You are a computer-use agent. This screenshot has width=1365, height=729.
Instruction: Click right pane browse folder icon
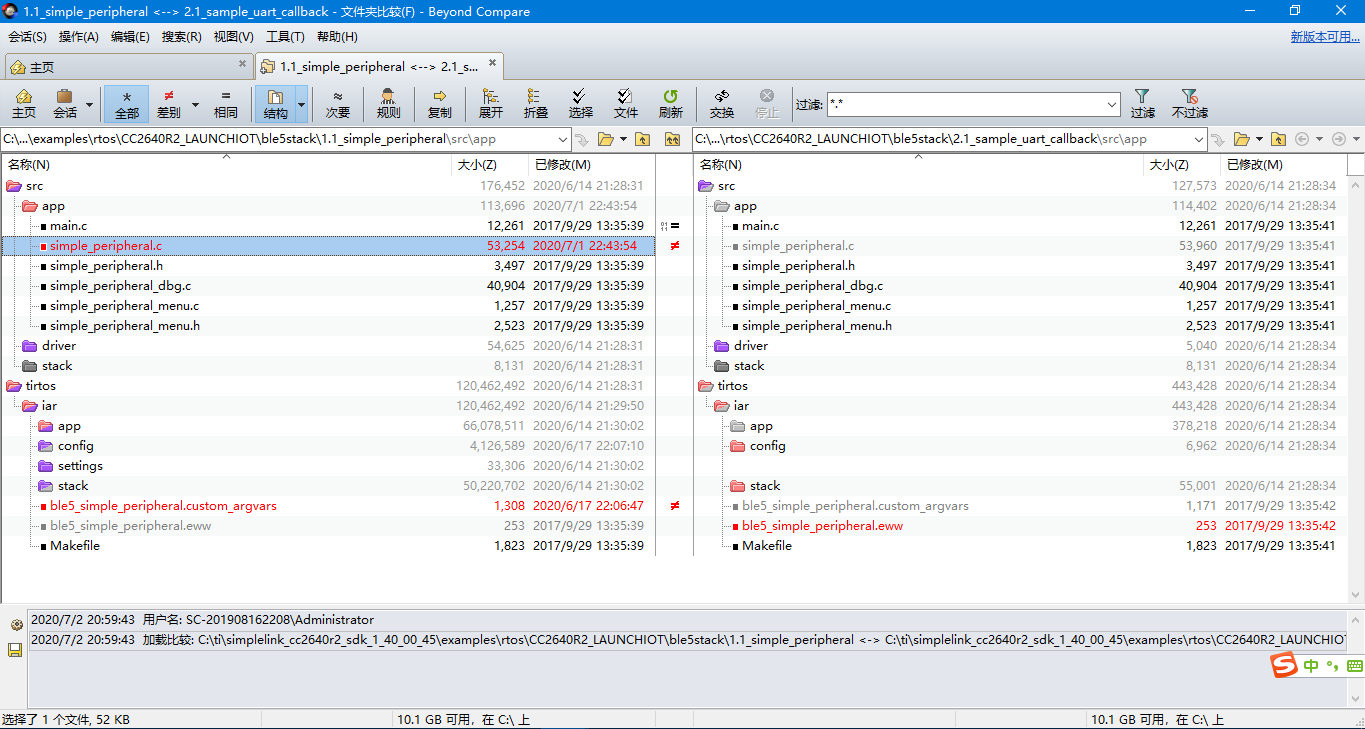coord(1241,139)
